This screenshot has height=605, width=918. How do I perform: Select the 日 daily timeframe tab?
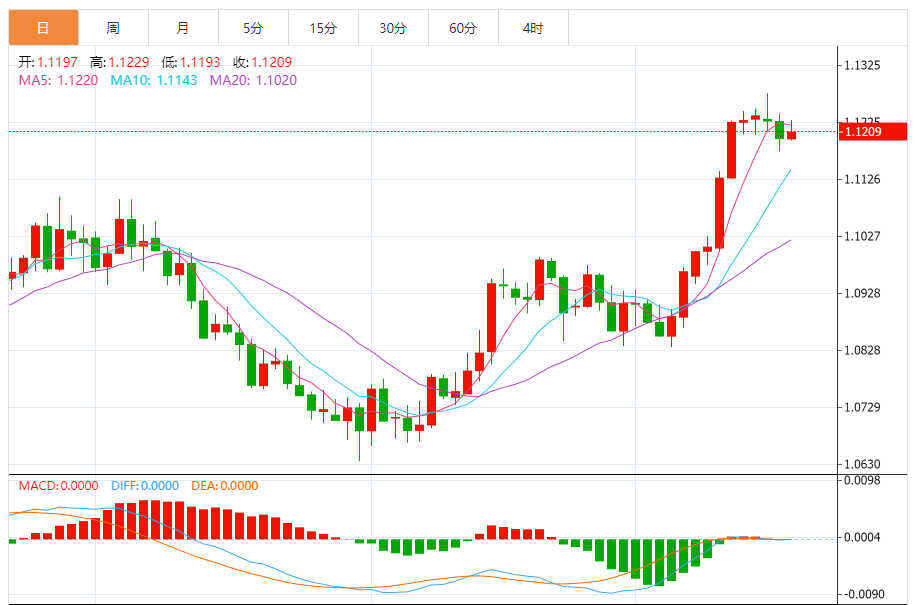point(43,28)
